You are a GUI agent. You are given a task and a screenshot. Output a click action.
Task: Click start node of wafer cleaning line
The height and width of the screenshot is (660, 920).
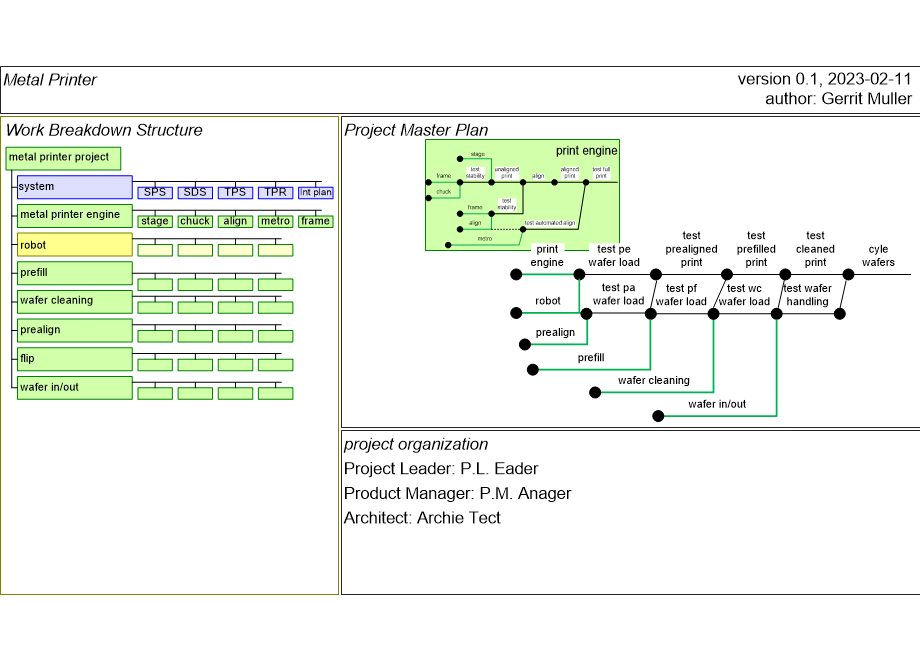pos(595,392)
